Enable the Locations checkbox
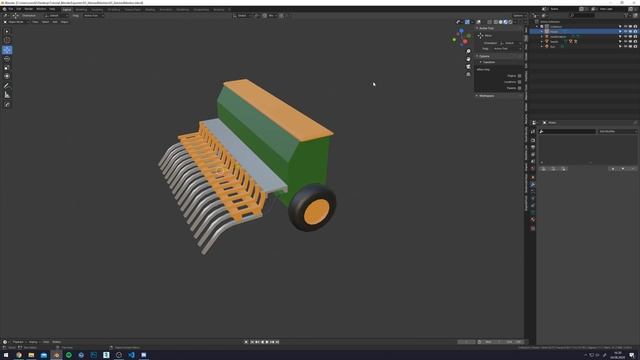The width and height of the screenshot is (640, 360). [519, 82]
